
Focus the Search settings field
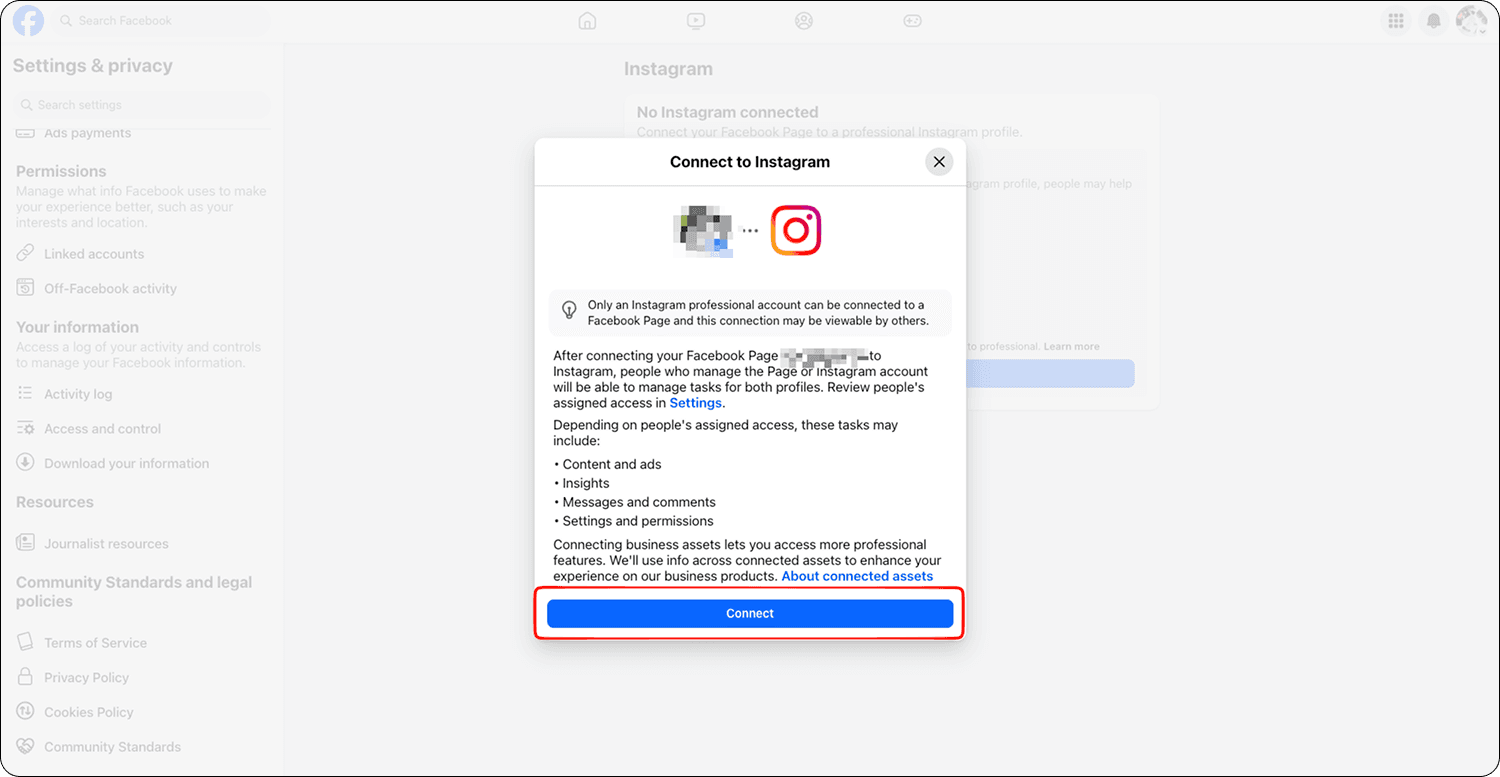pos(142,105)
